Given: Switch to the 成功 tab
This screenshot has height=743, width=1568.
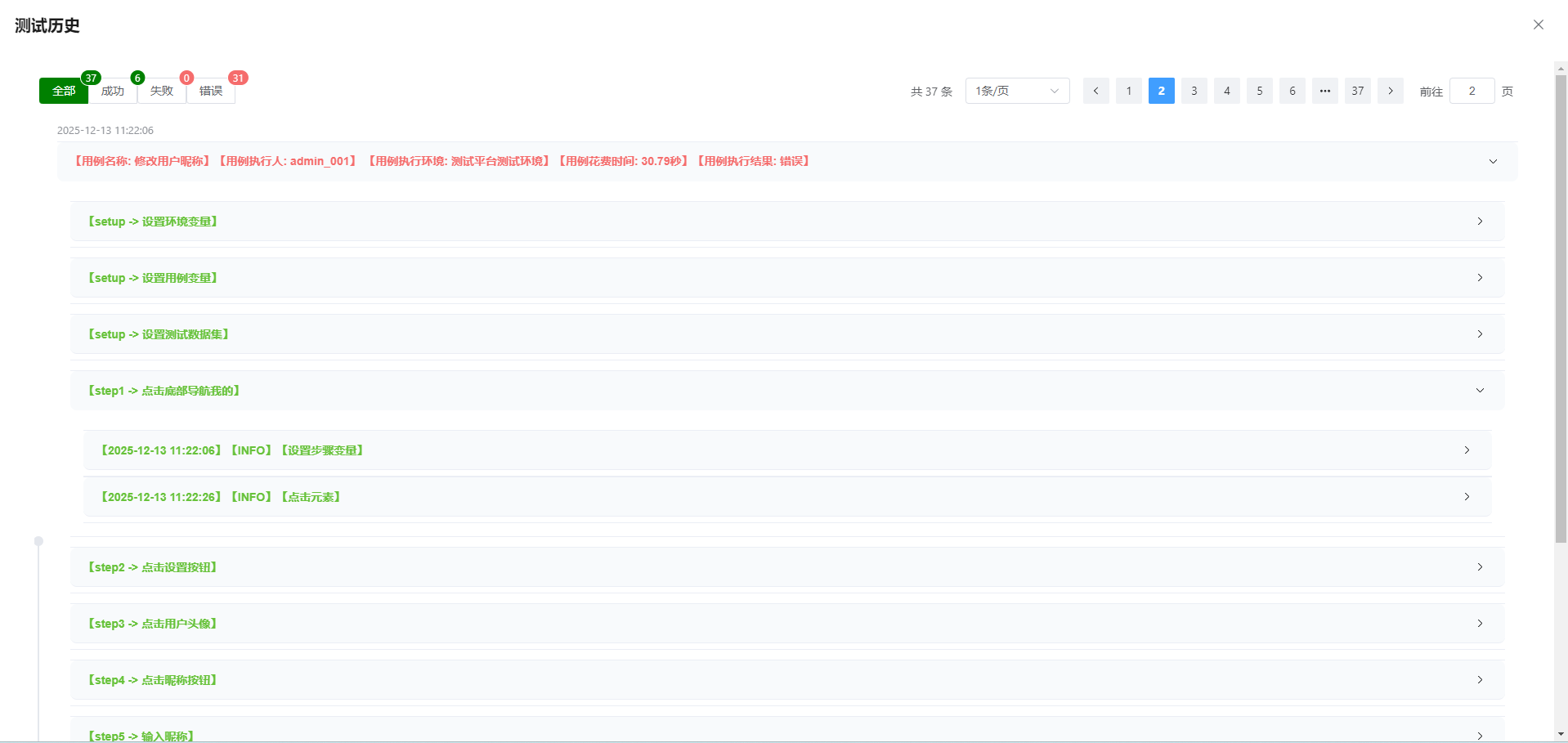Looking at the screenshot, I should click(113, 91).
